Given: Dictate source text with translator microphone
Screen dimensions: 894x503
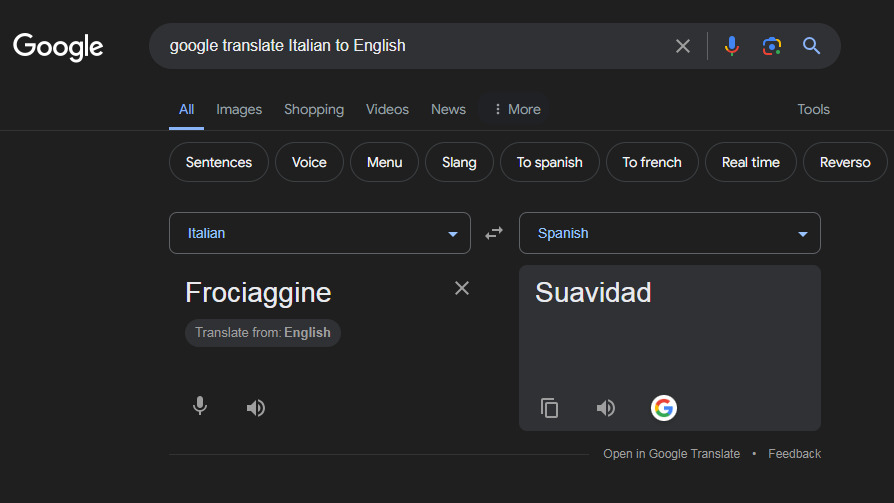Looking at the screenshot, I should (200, 407).
